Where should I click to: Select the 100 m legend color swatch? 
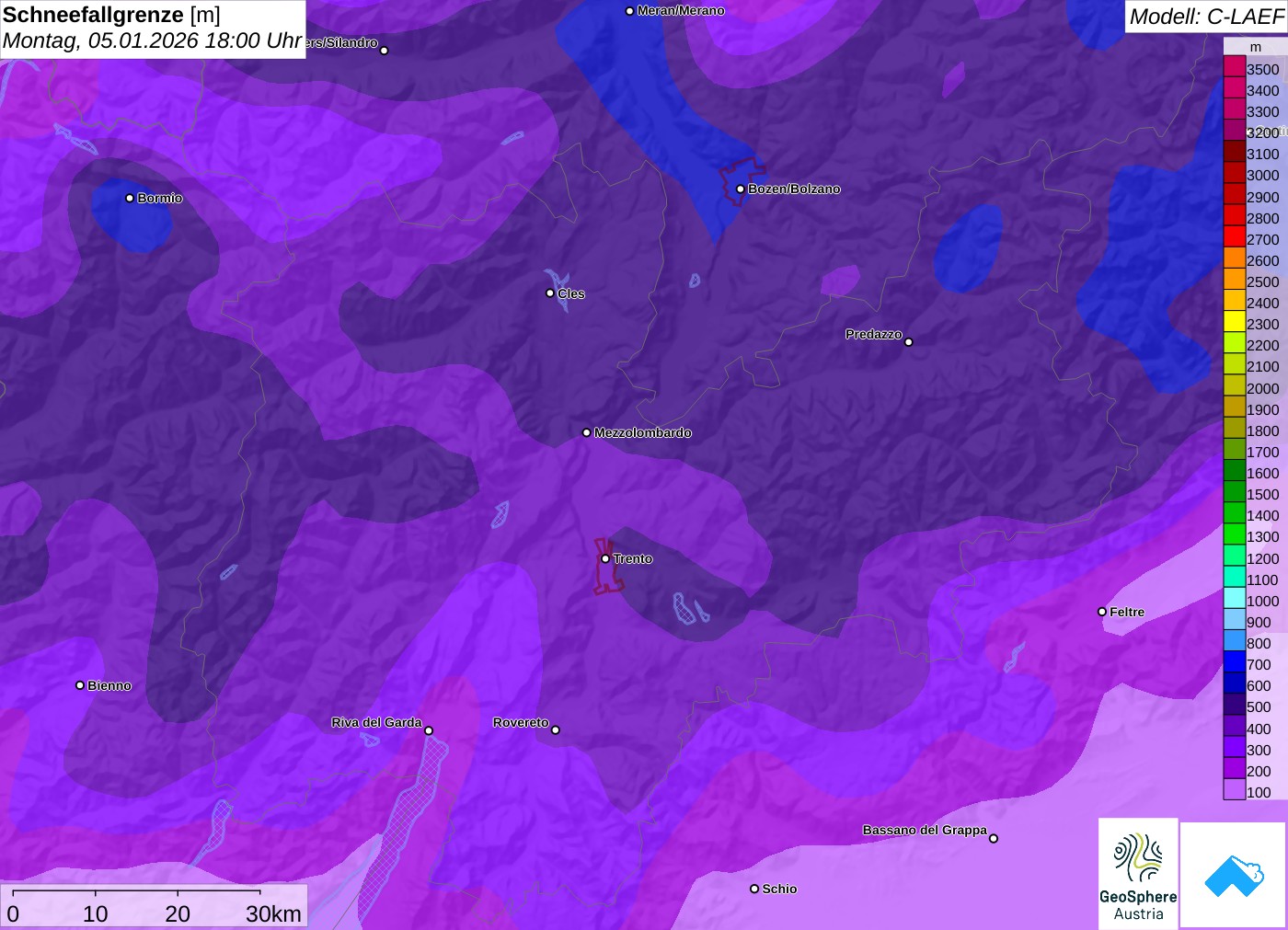click(x=1235, y=789)
